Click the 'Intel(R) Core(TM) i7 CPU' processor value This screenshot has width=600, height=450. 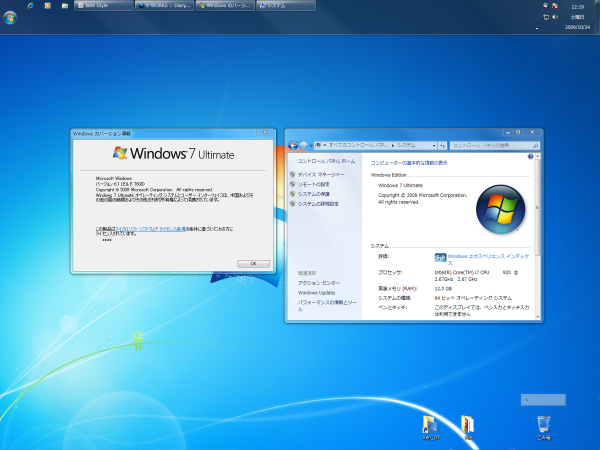point(462,272)
